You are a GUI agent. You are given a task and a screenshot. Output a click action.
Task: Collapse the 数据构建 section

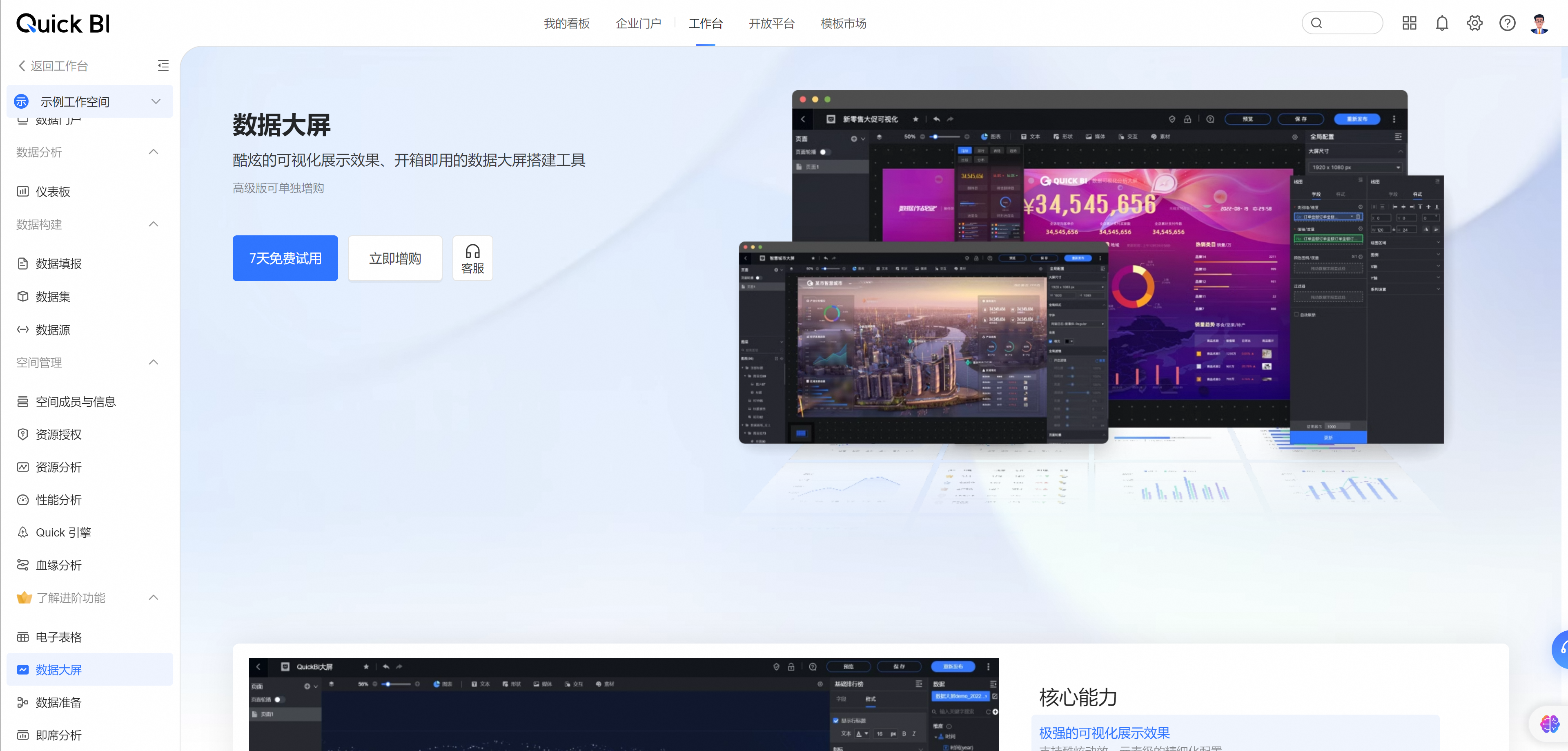(154, 224)
